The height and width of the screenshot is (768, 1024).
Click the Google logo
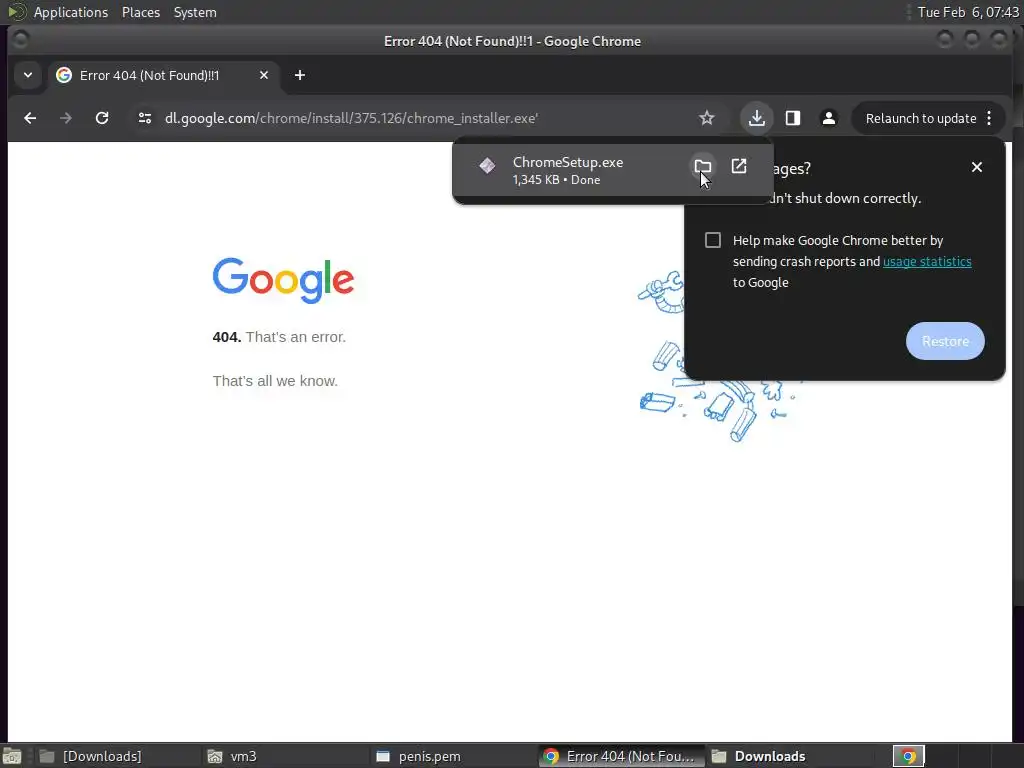pos(283,280)
